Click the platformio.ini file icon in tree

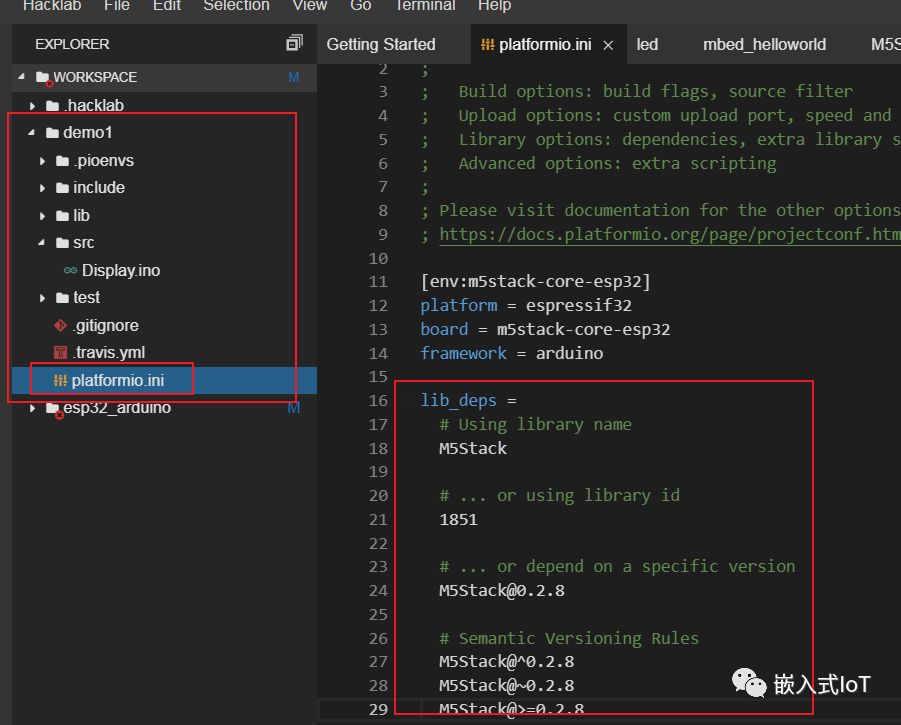(x=59, y=380)
